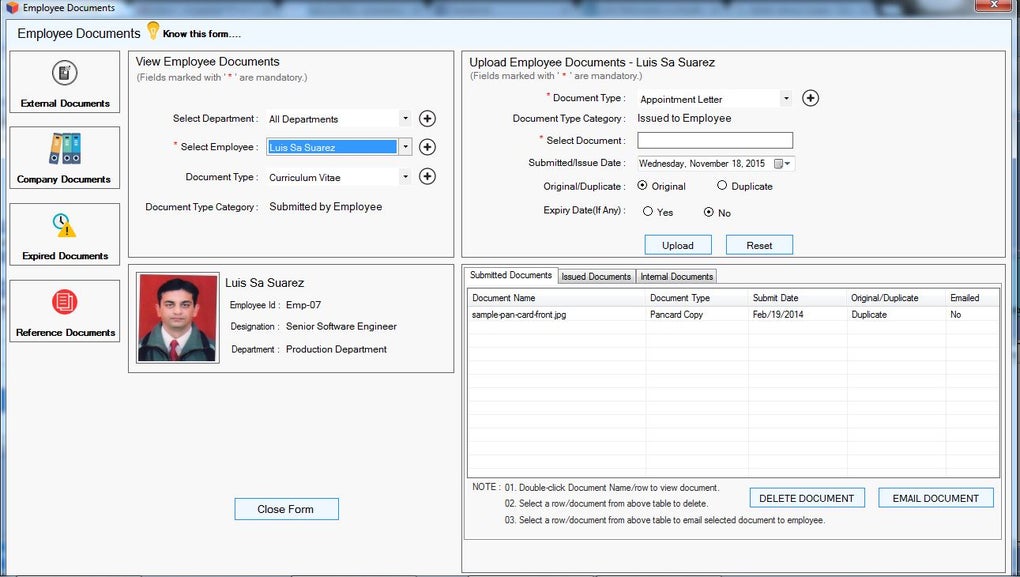Select the Original radio button
The width and height of the screenshot is (1020, 577).
coord(642,185)
